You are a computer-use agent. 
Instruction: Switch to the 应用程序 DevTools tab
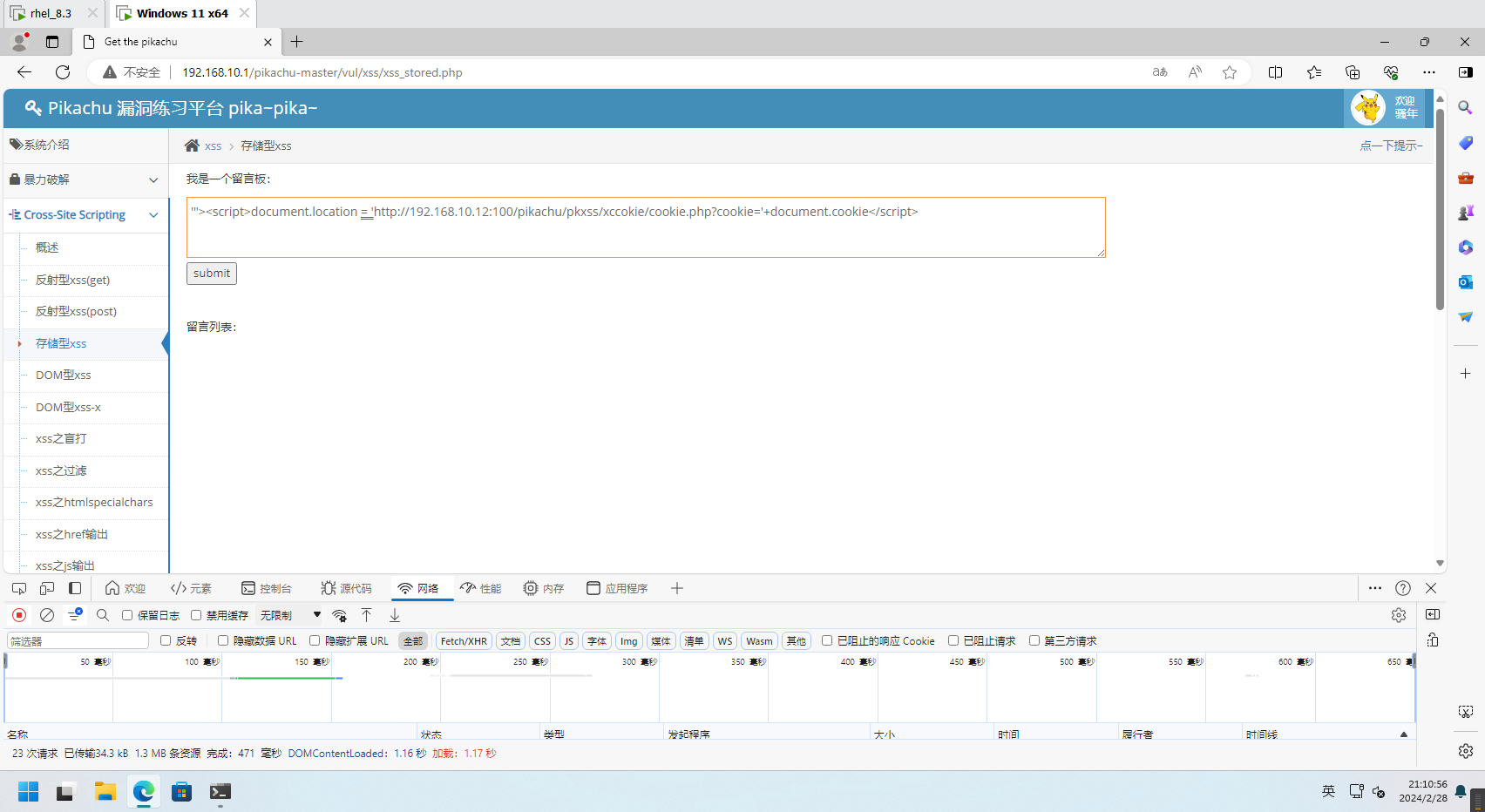617,588
